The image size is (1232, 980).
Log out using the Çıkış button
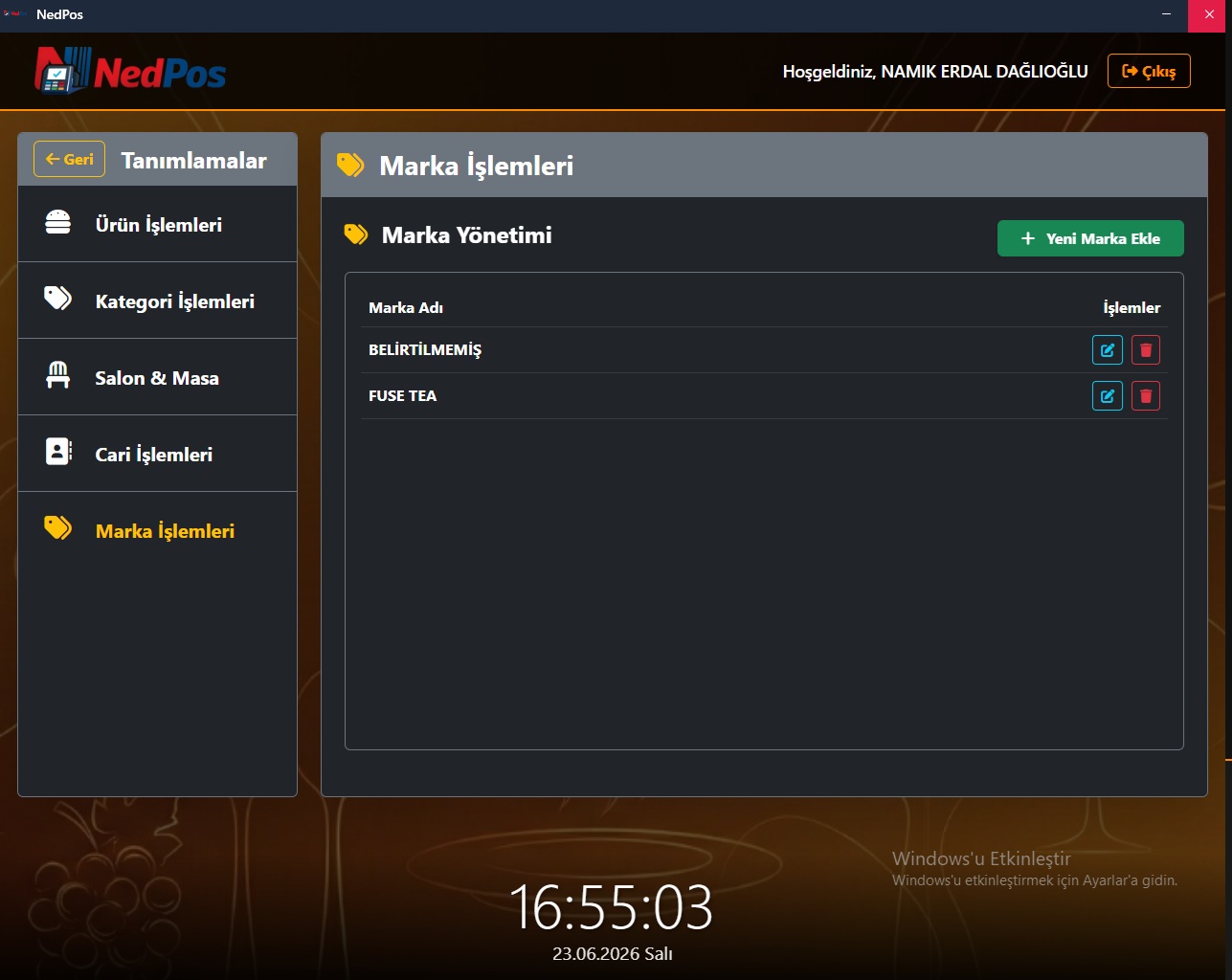[1149, 71]
